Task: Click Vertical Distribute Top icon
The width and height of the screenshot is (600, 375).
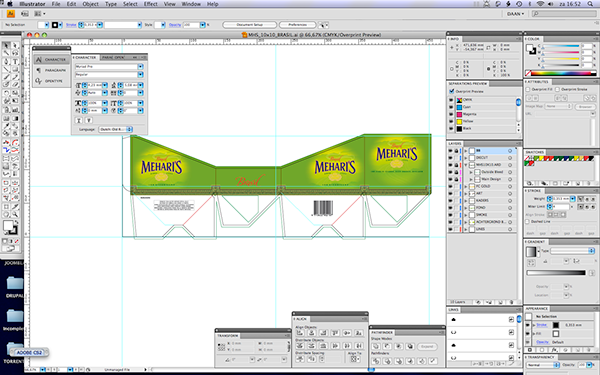Action: coord(300,346)
